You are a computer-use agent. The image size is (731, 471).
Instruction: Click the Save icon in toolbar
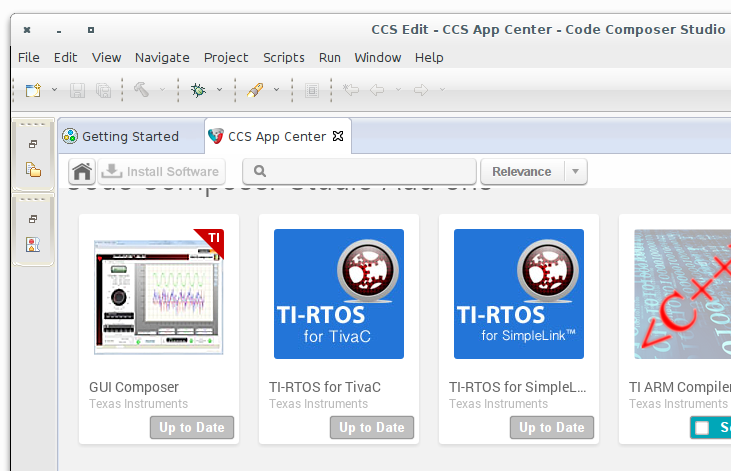coord(77,90)
